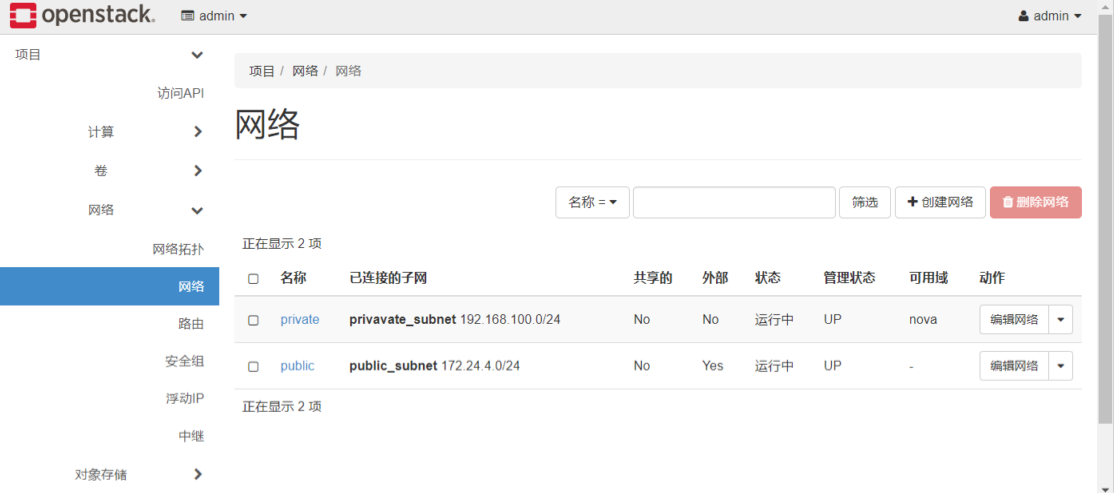Click the OpenStack logo

pyautogui.click(x=82, y=16)
